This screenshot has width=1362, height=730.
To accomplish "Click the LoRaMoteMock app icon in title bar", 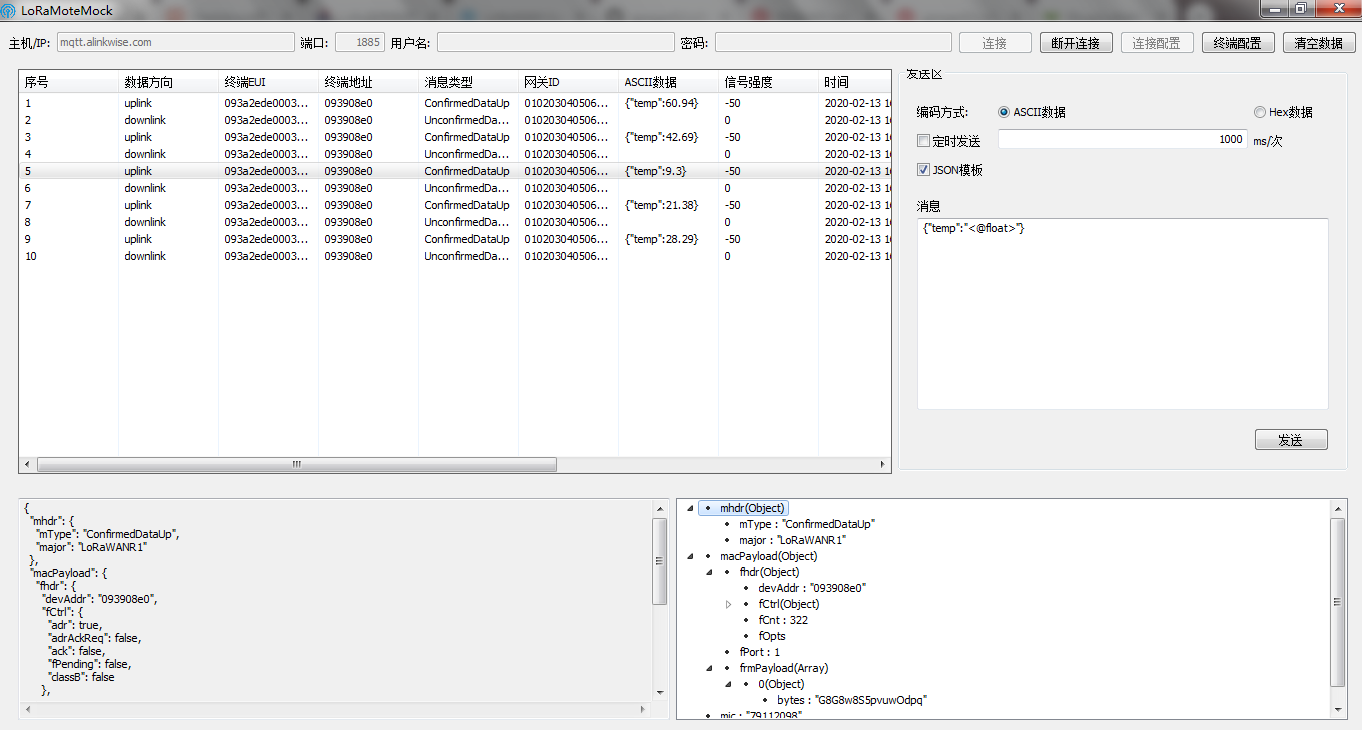I will coord(8,10).
